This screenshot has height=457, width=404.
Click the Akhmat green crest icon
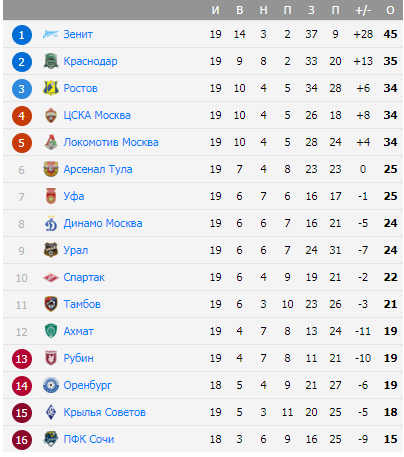[51, 331]
